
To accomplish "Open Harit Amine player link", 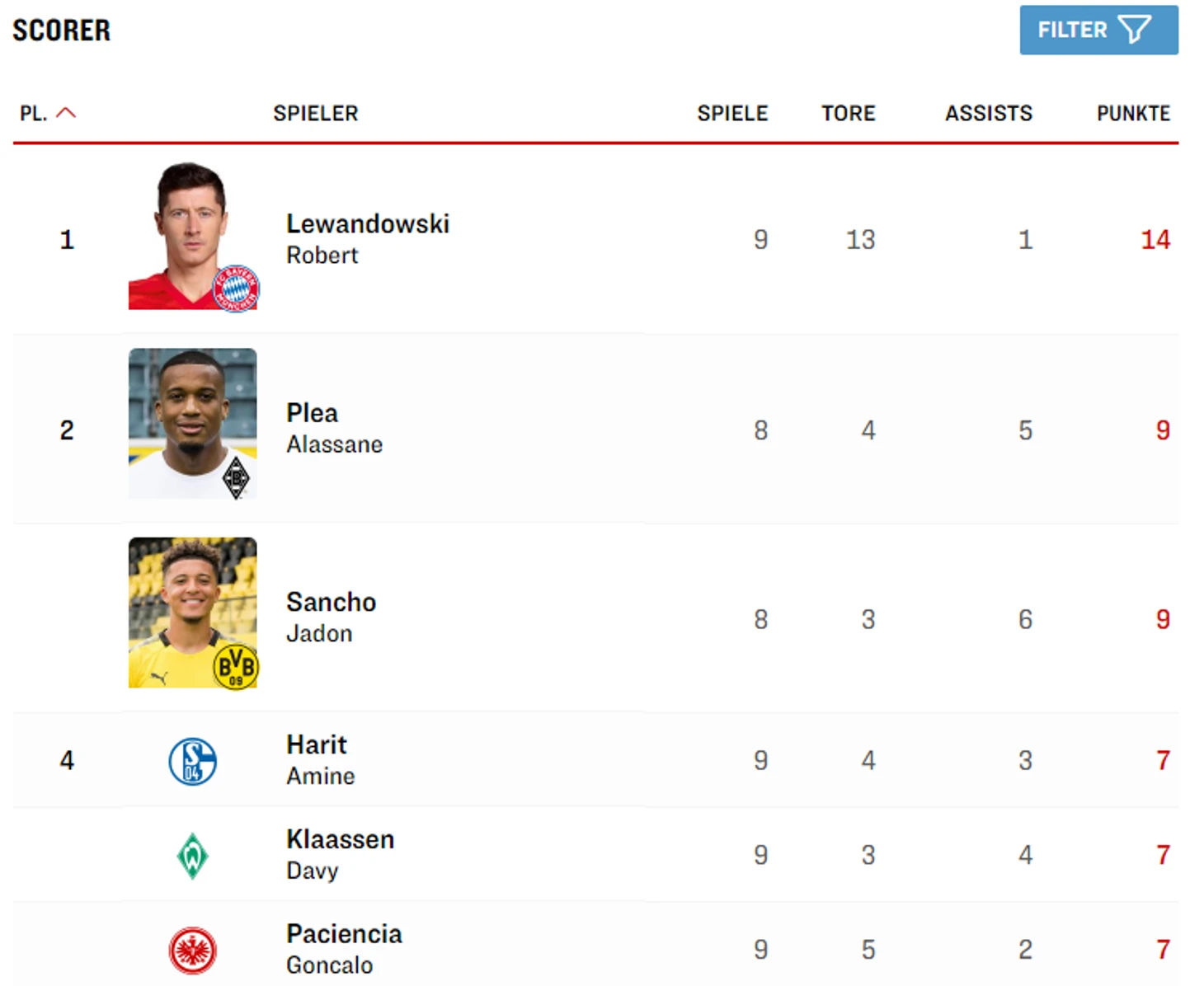I will coord(320,759).
